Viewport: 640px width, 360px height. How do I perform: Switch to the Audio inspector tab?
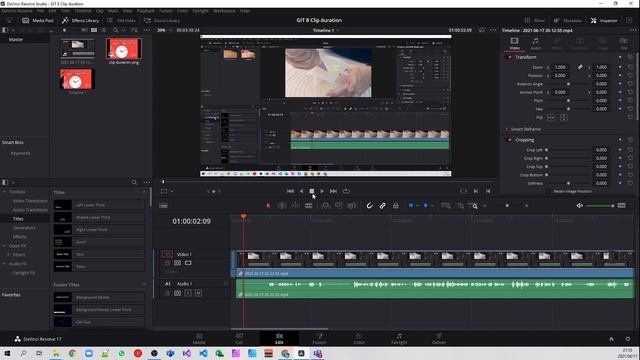[x=536, y=43]
